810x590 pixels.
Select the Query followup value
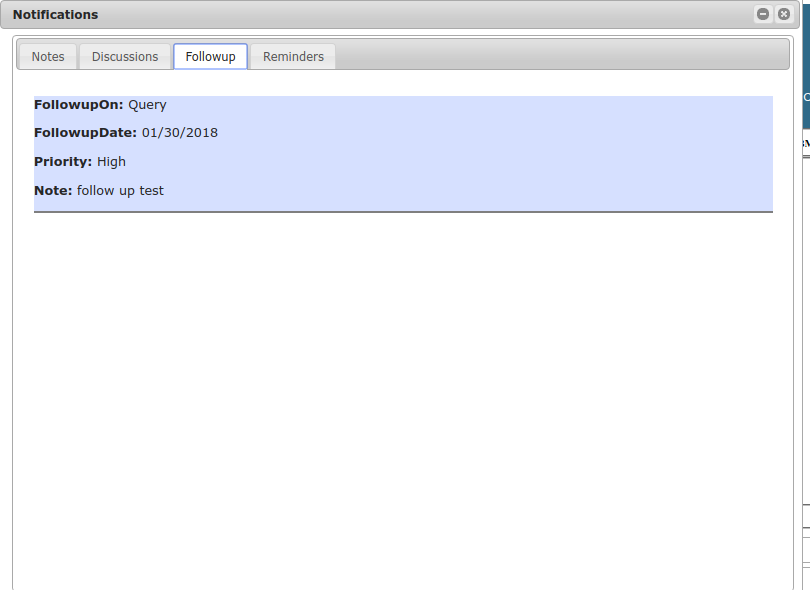147,105
